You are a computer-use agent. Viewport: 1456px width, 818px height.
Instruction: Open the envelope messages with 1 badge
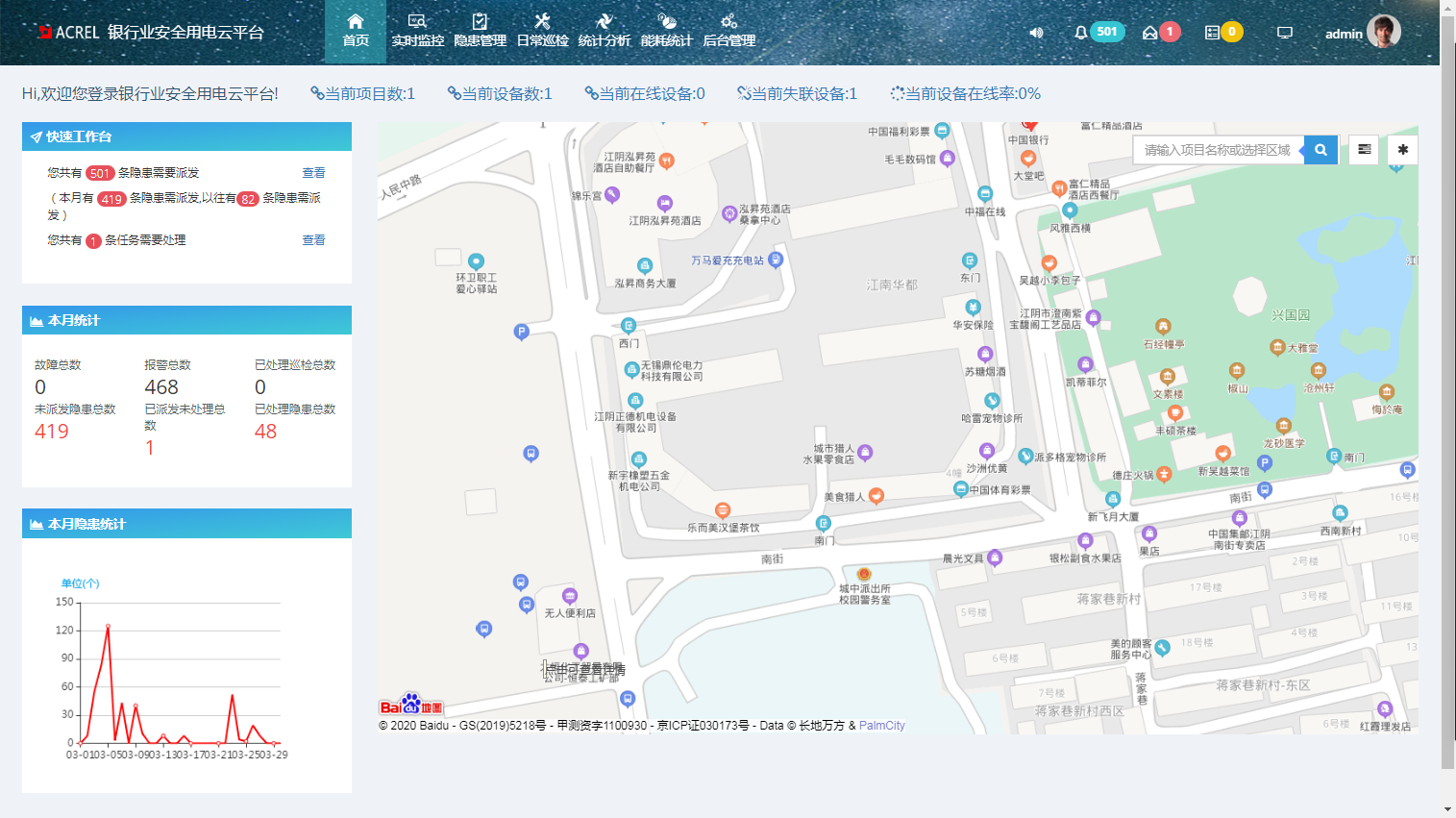tap(1149, 33)
